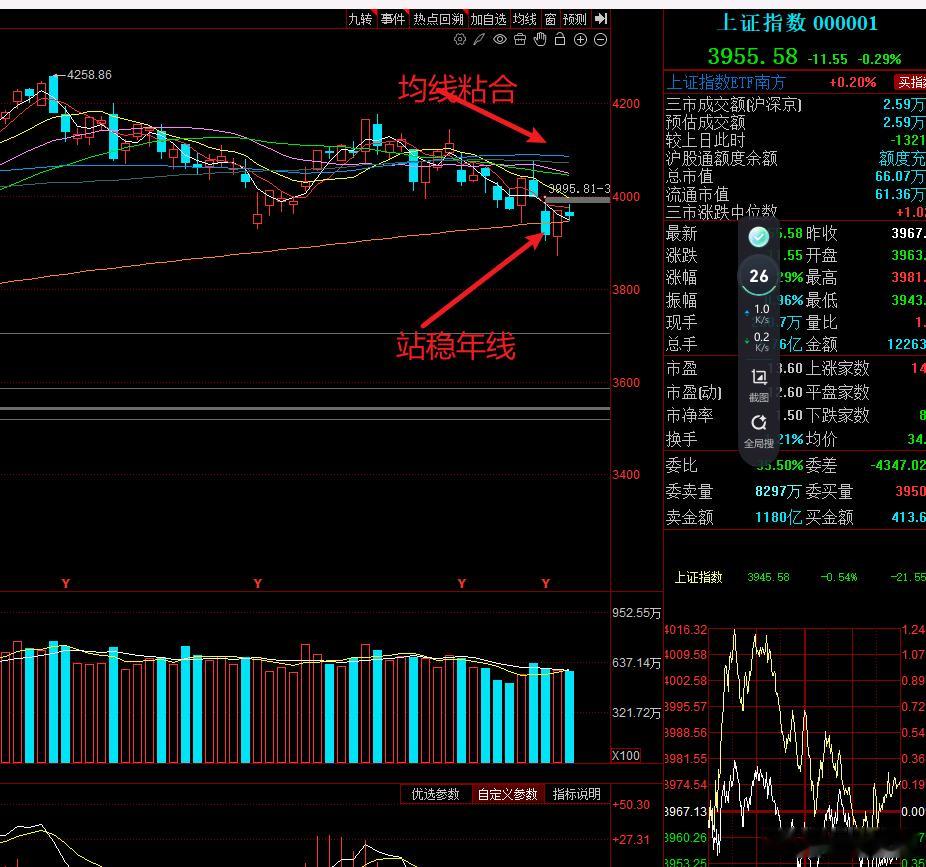Viewport: 926px width, 867px height.
Task: Click the 窗 window button
Action: pos(550,19)
